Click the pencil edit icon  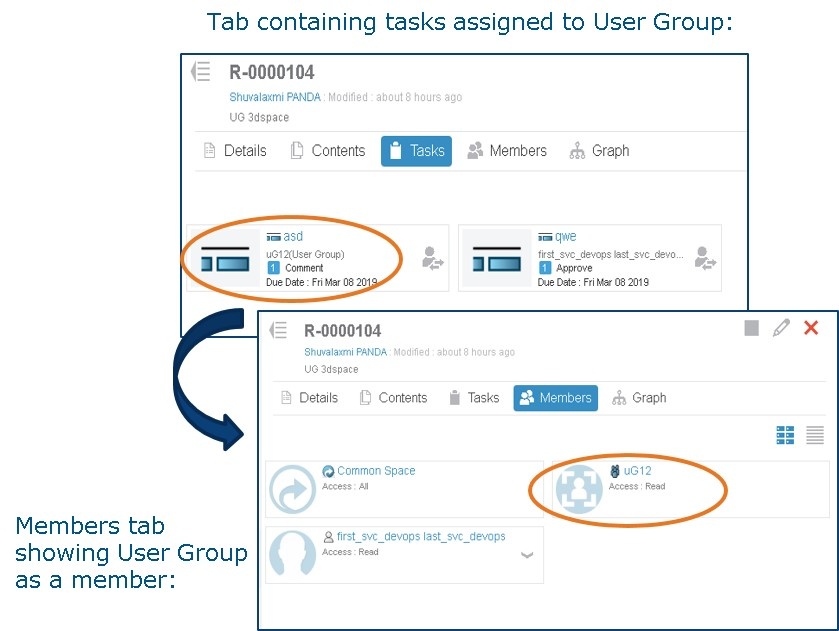781,327
